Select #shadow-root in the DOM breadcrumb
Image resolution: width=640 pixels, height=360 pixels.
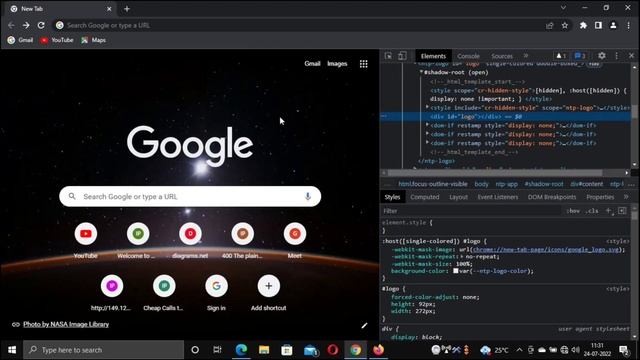tap(544, 184)
